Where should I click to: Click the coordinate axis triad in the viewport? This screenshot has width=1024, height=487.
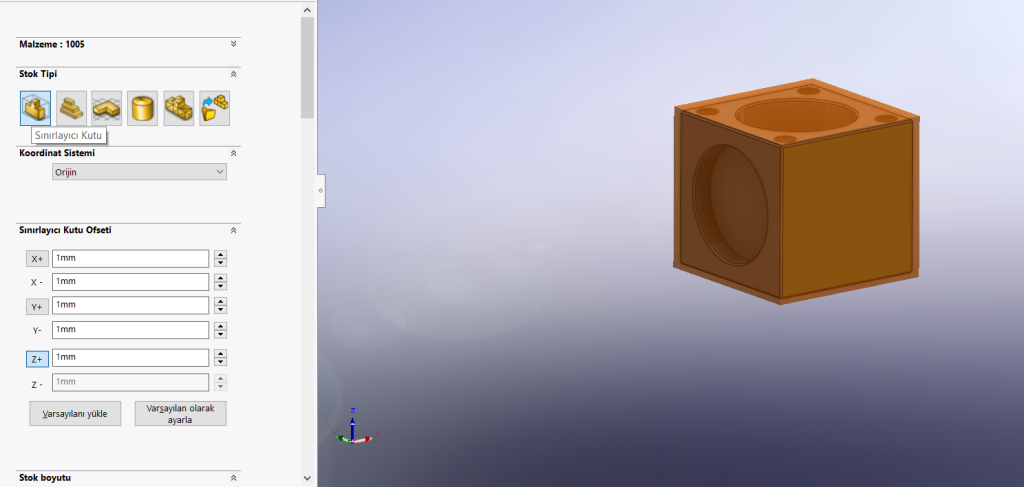pyautogui.click(x=352, y=428)
